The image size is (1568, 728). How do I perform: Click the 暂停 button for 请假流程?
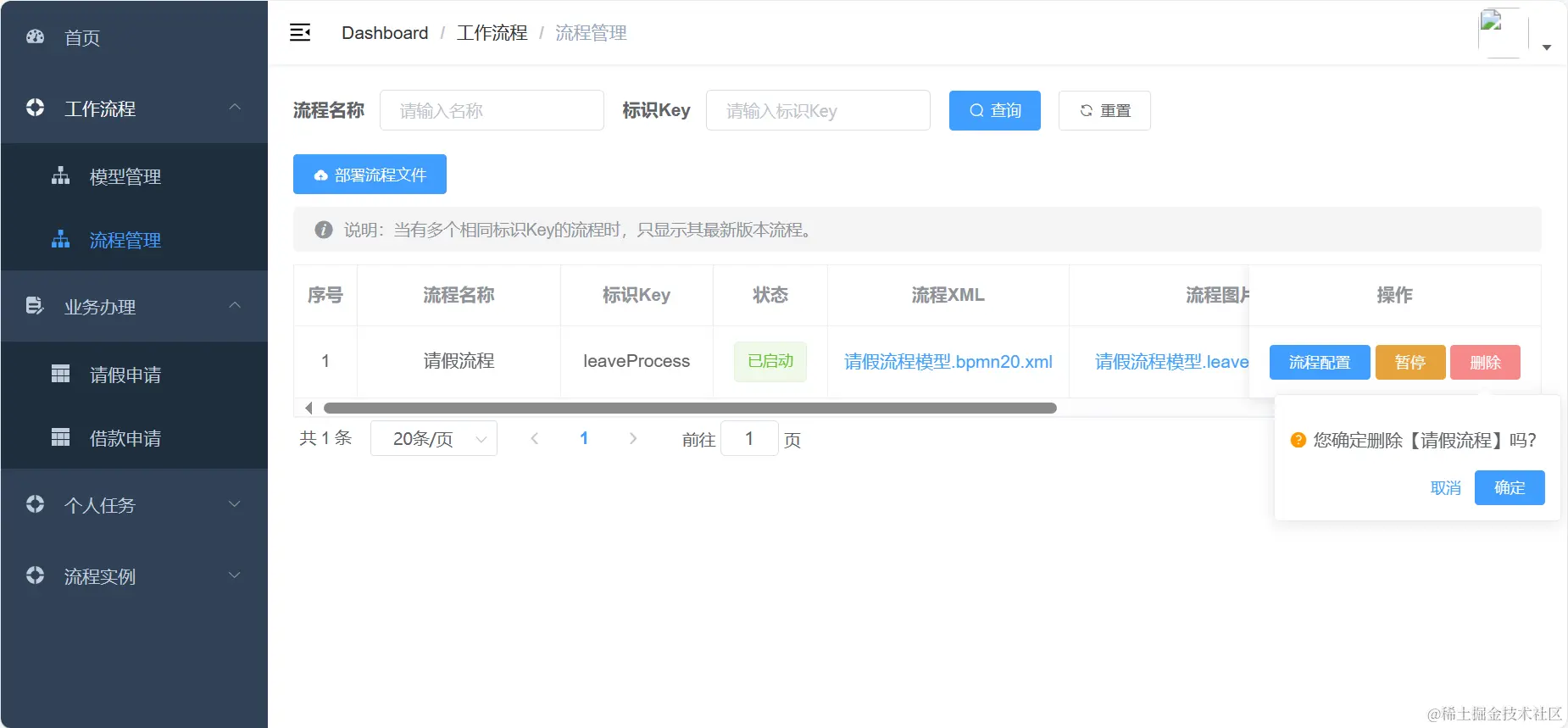[x=1410, y=362]
